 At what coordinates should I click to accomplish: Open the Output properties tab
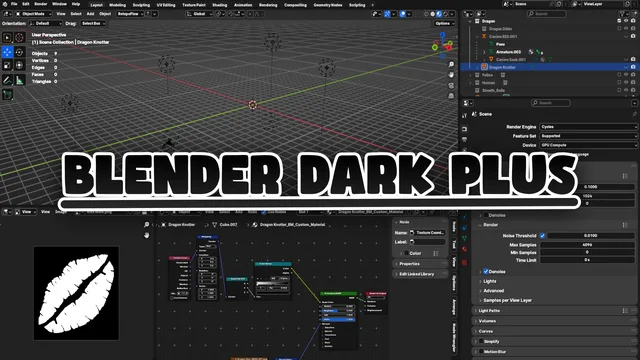[464, 140]
